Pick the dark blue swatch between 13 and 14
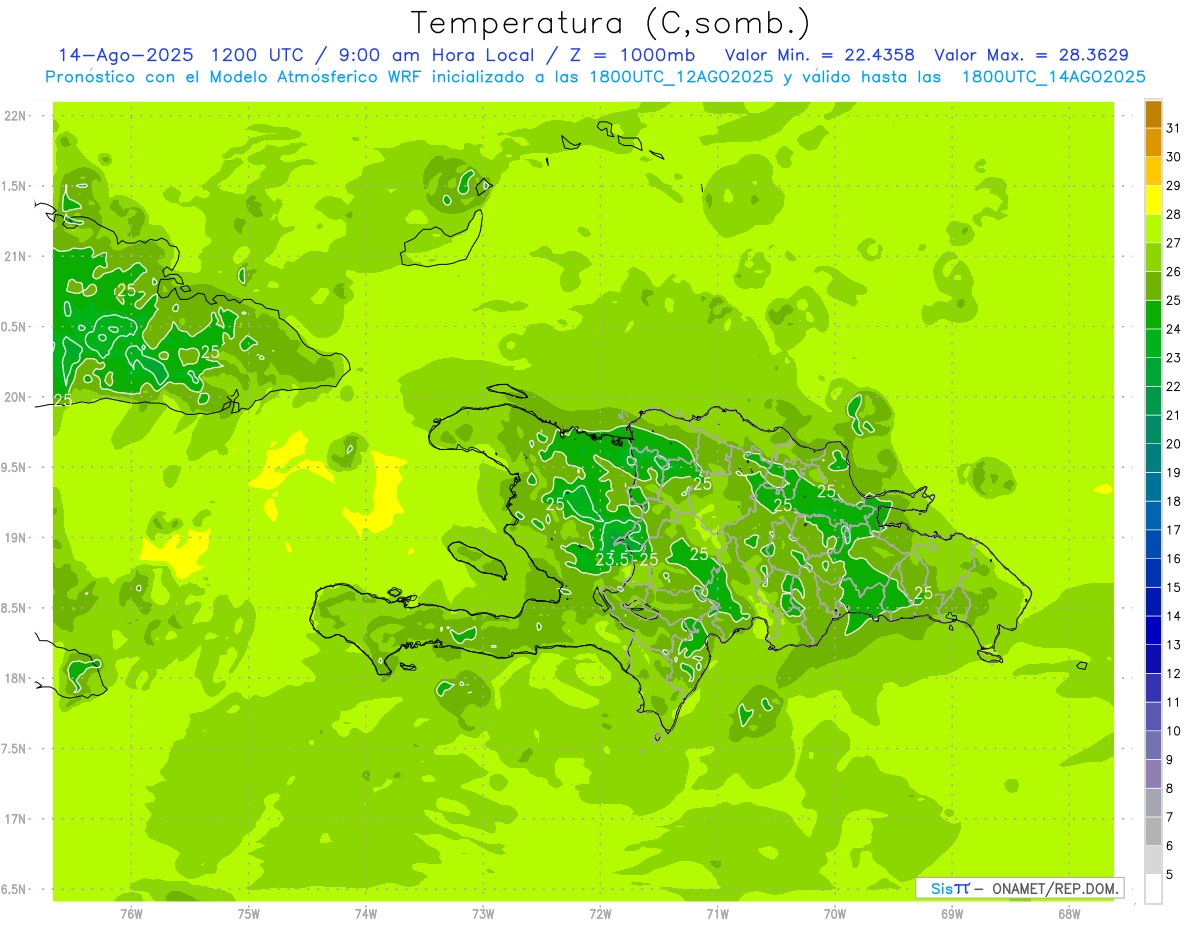 coord(1153,631)
